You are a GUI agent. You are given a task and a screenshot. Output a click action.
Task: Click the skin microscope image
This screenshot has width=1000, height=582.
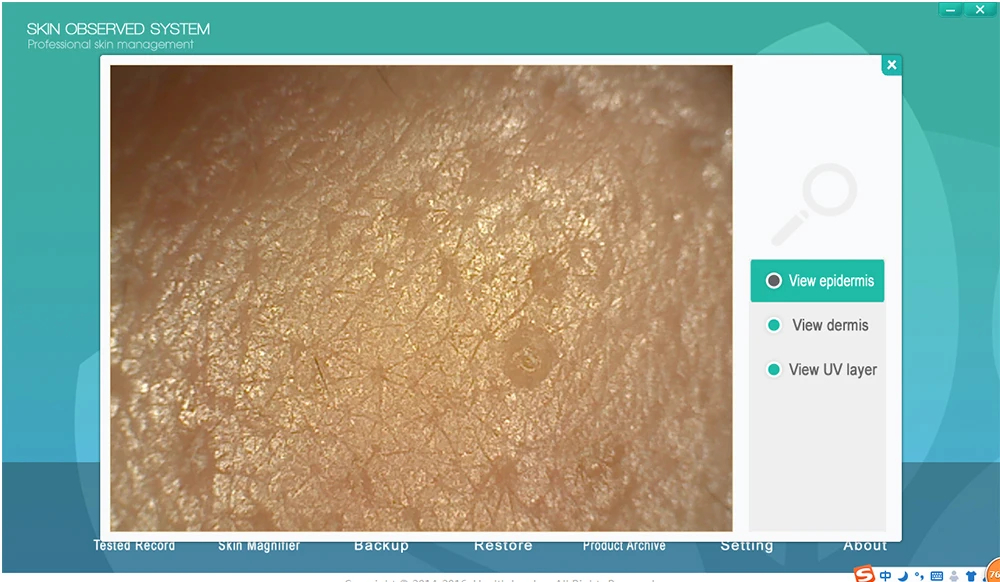click(x=421, y=298)
